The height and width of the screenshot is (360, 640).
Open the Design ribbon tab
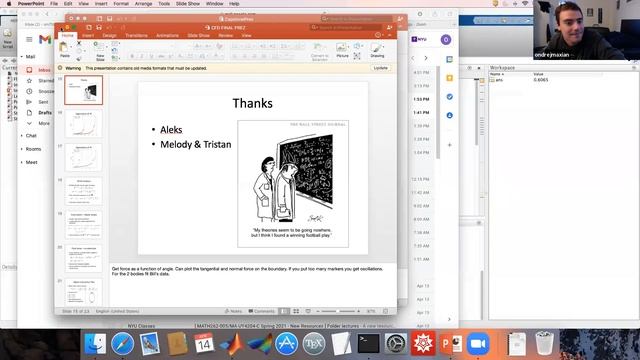coord(109,36)
